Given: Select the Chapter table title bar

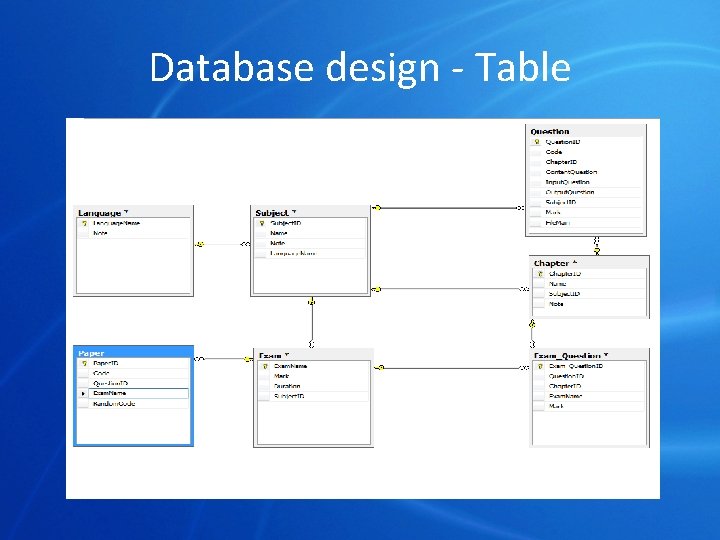Looking at the screenshot, I should [x=590, y=263].
